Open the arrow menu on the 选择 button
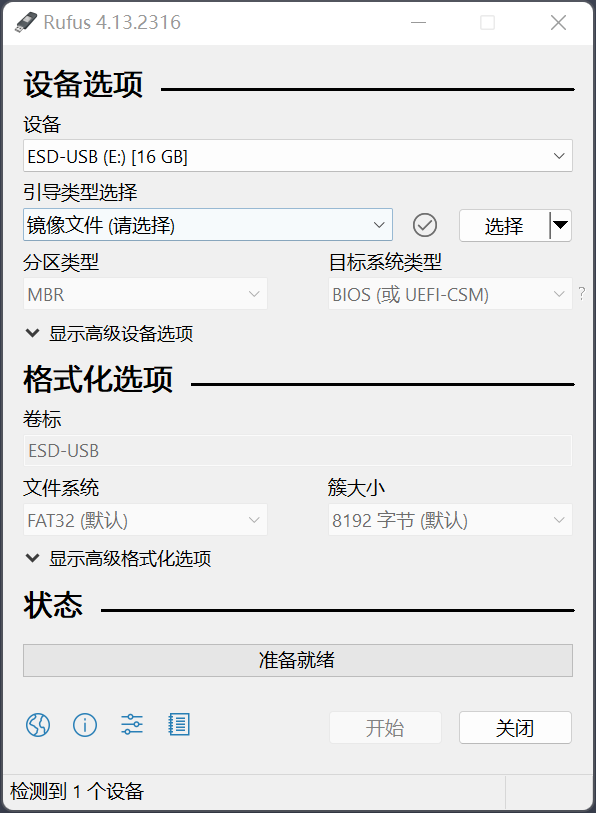Viewport: 596px width, 813px height. click(559, 225)
